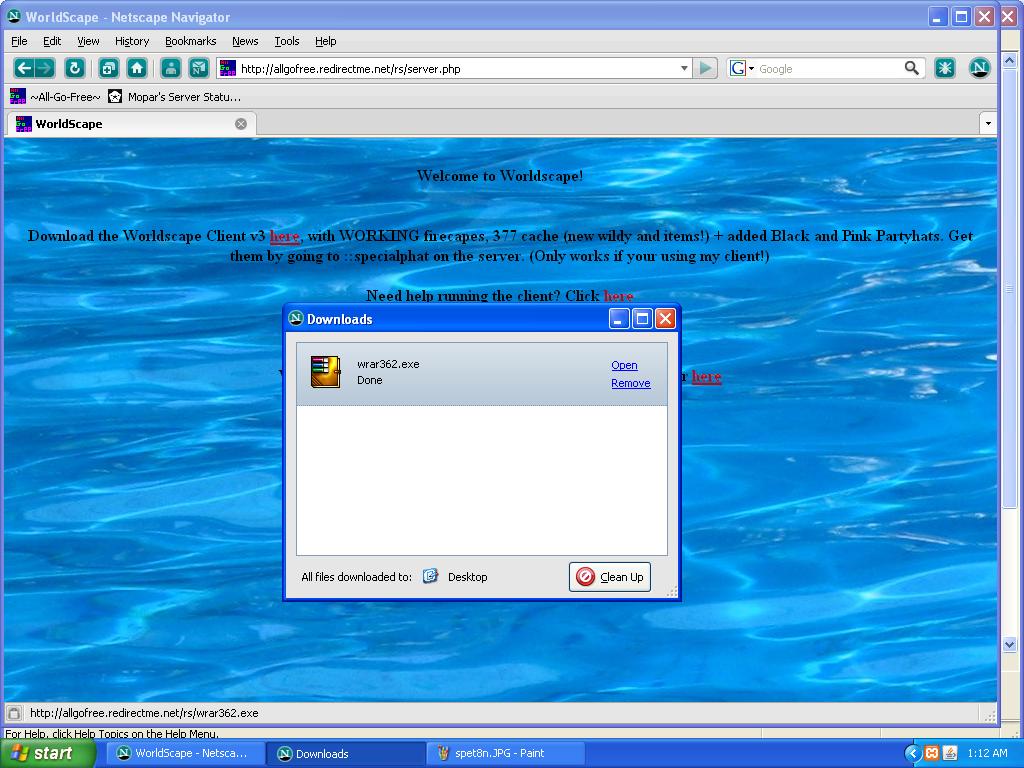Viewport: 1024px width, 768px height.
Task: Switch to Downloads taskbar button
Action: coord(346,753)
